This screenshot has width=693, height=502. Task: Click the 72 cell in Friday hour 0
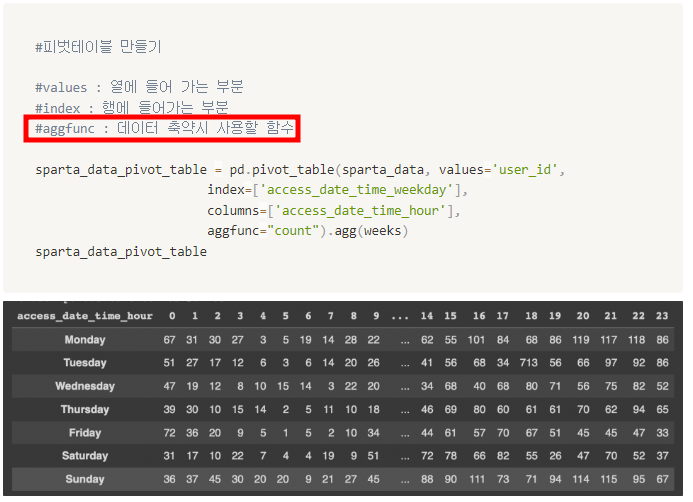169,433
